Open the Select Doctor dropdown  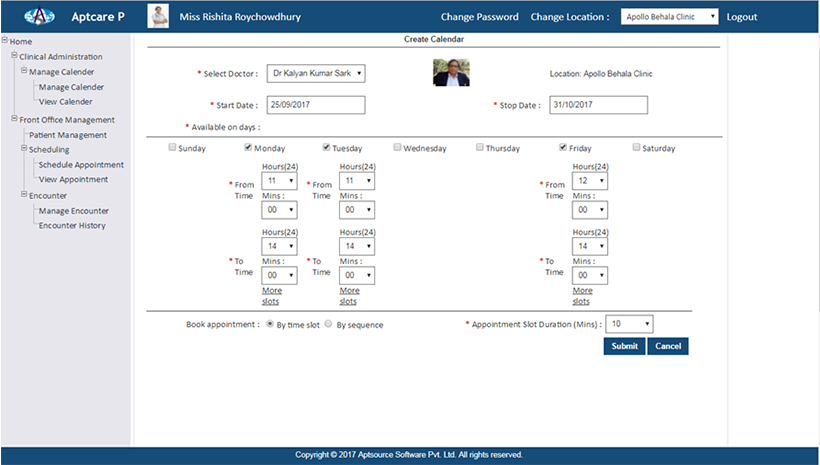pos(315,73)
